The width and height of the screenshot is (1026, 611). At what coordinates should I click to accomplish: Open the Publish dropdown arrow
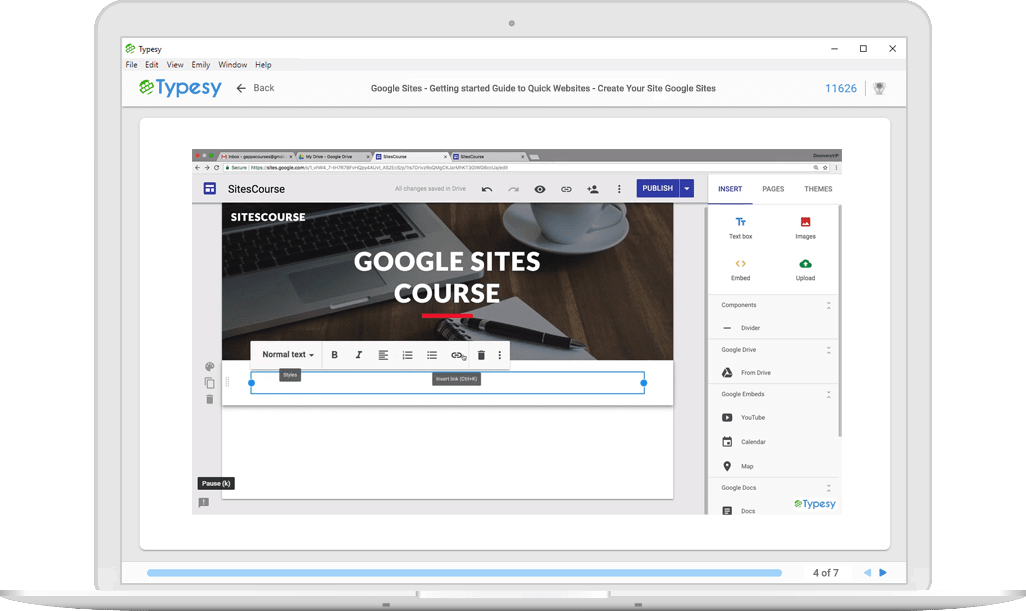tap(687, 189)
